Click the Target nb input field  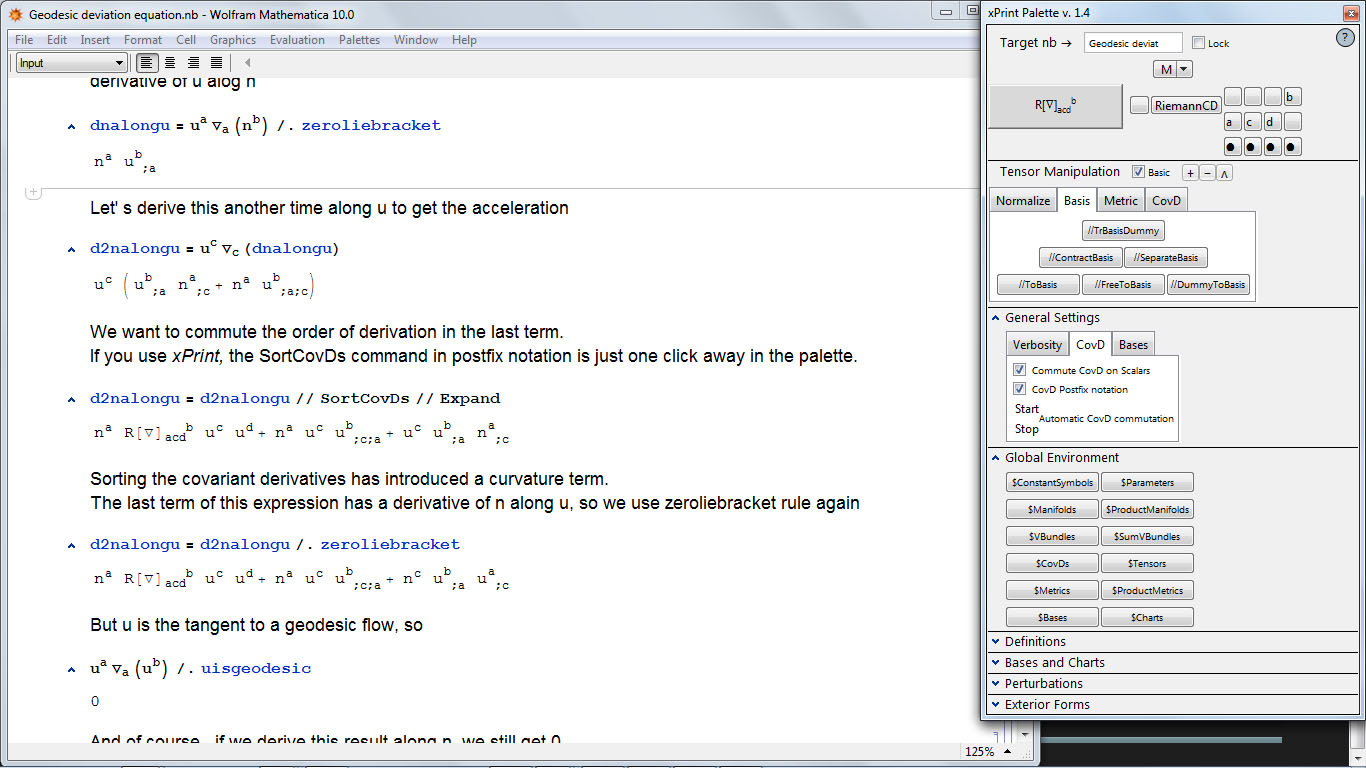(1133, 43)
